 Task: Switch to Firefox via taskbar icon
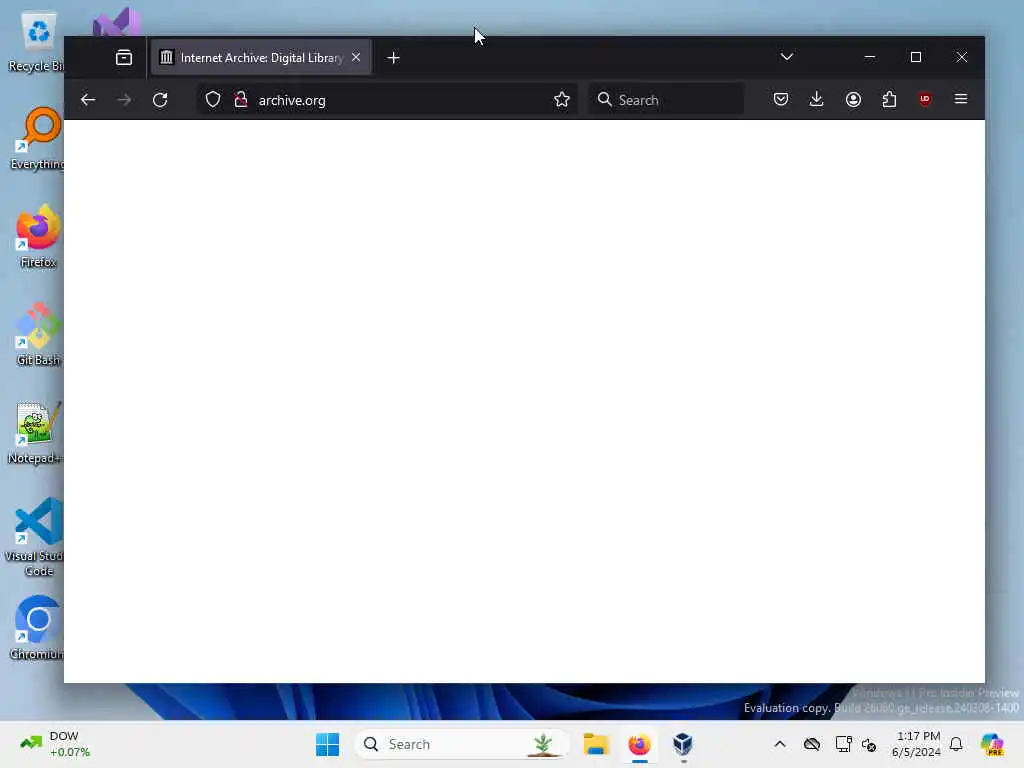pos(639,744)
